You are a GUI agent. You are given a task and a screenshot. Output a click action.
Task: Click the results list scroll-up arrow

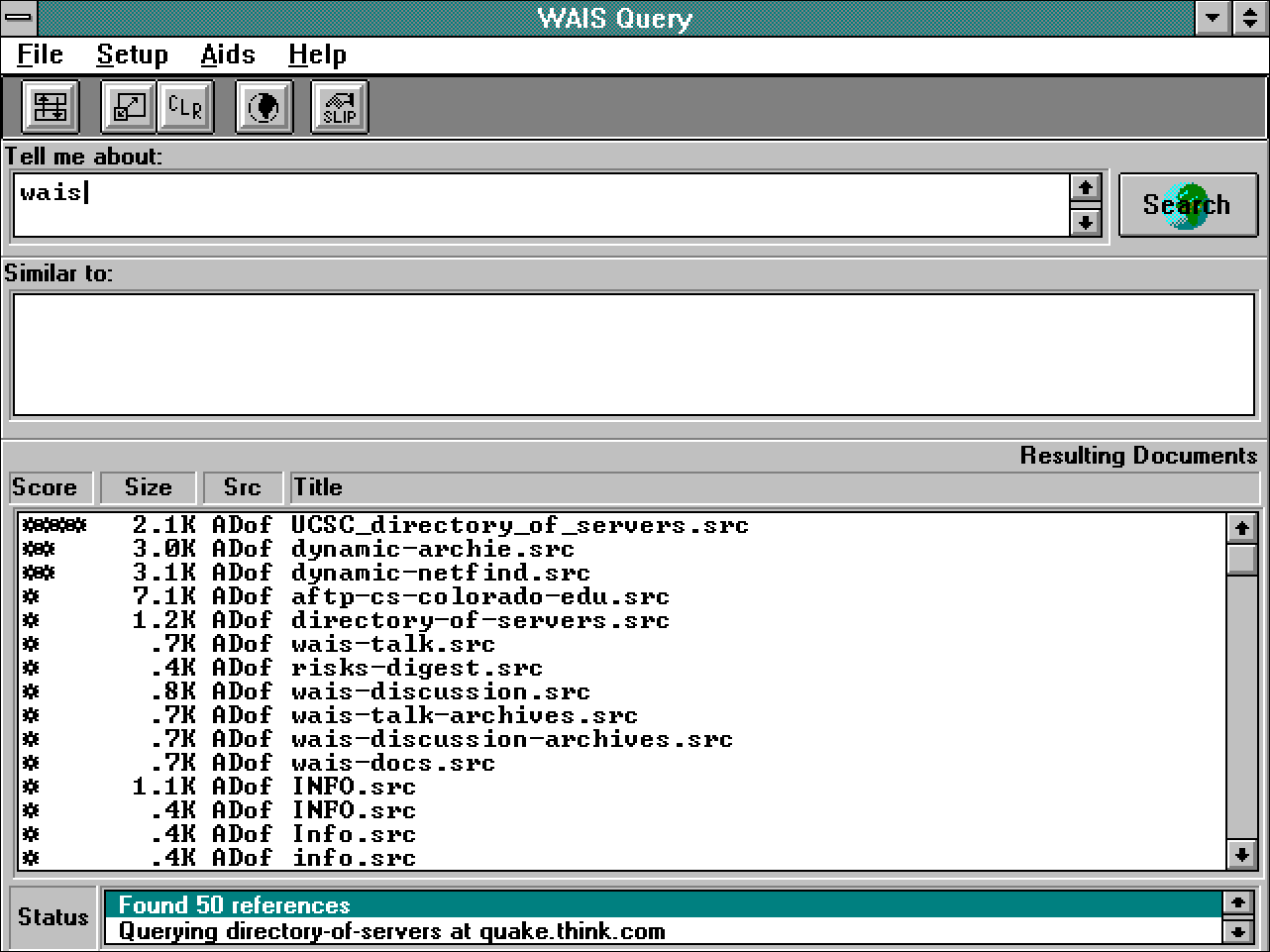(x=1241, y=528)
